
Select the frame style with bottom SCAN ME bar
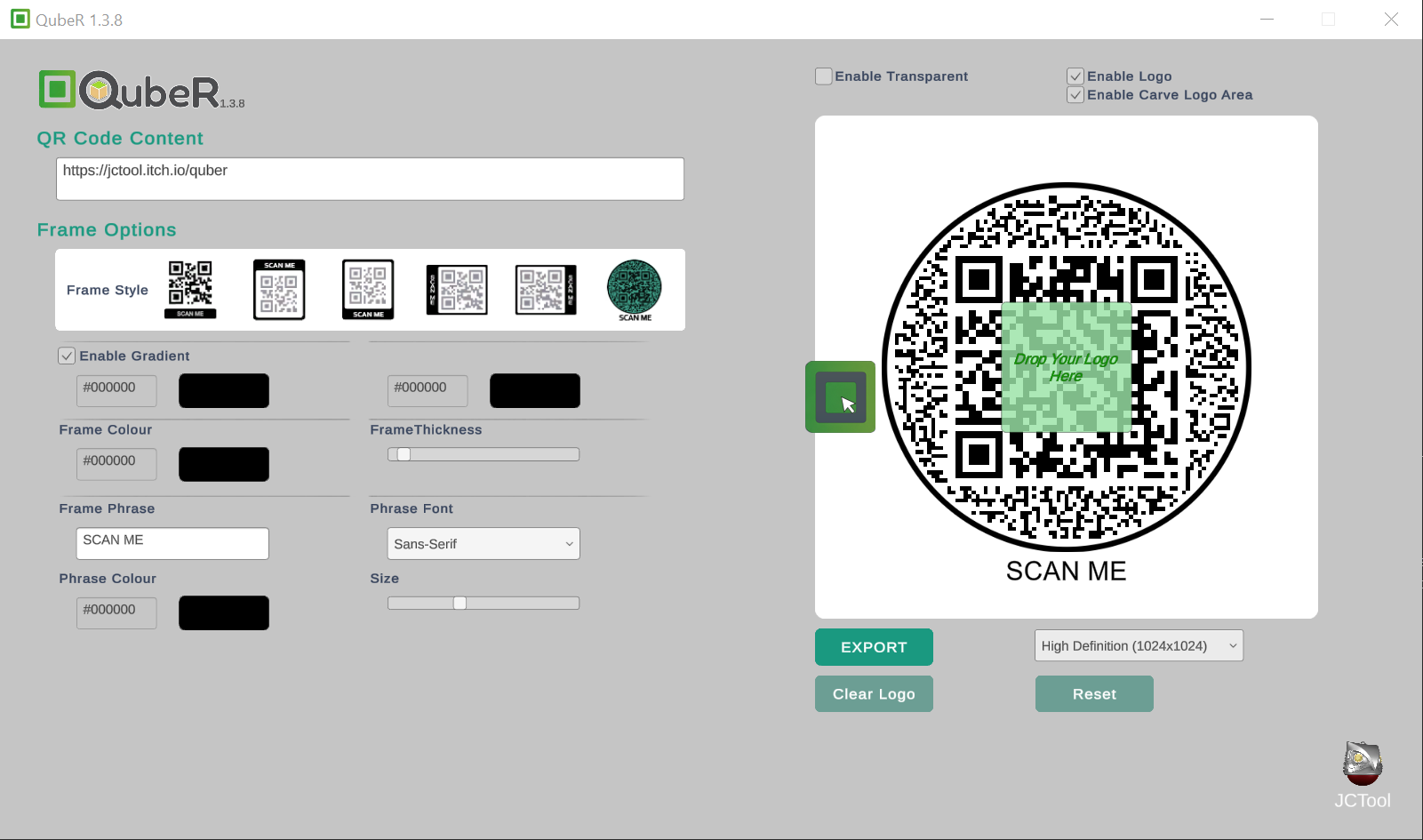coord(190,289)
